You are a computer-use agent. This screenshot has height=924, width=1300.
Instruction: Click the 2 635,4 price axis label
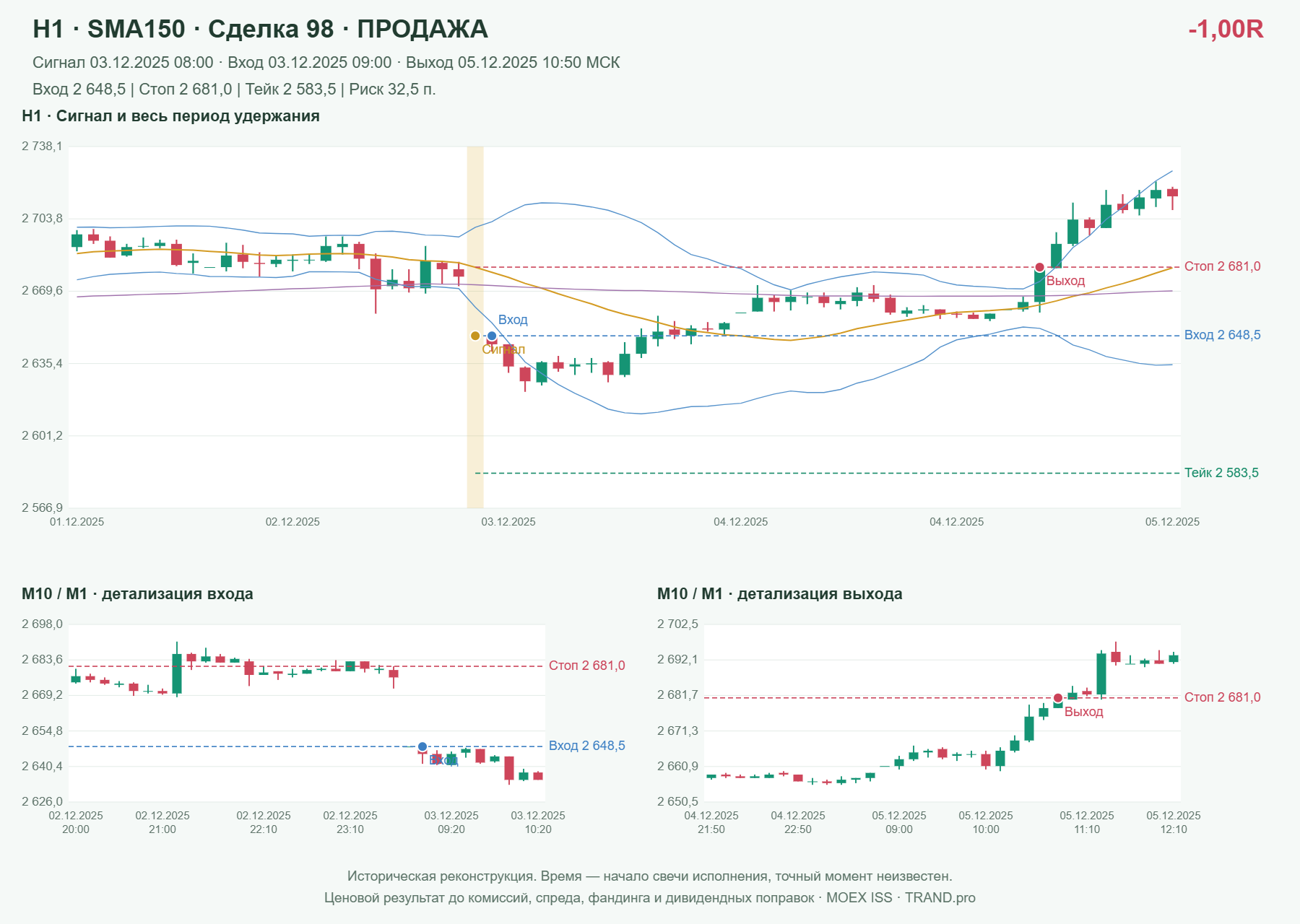(x=42, y=363)
